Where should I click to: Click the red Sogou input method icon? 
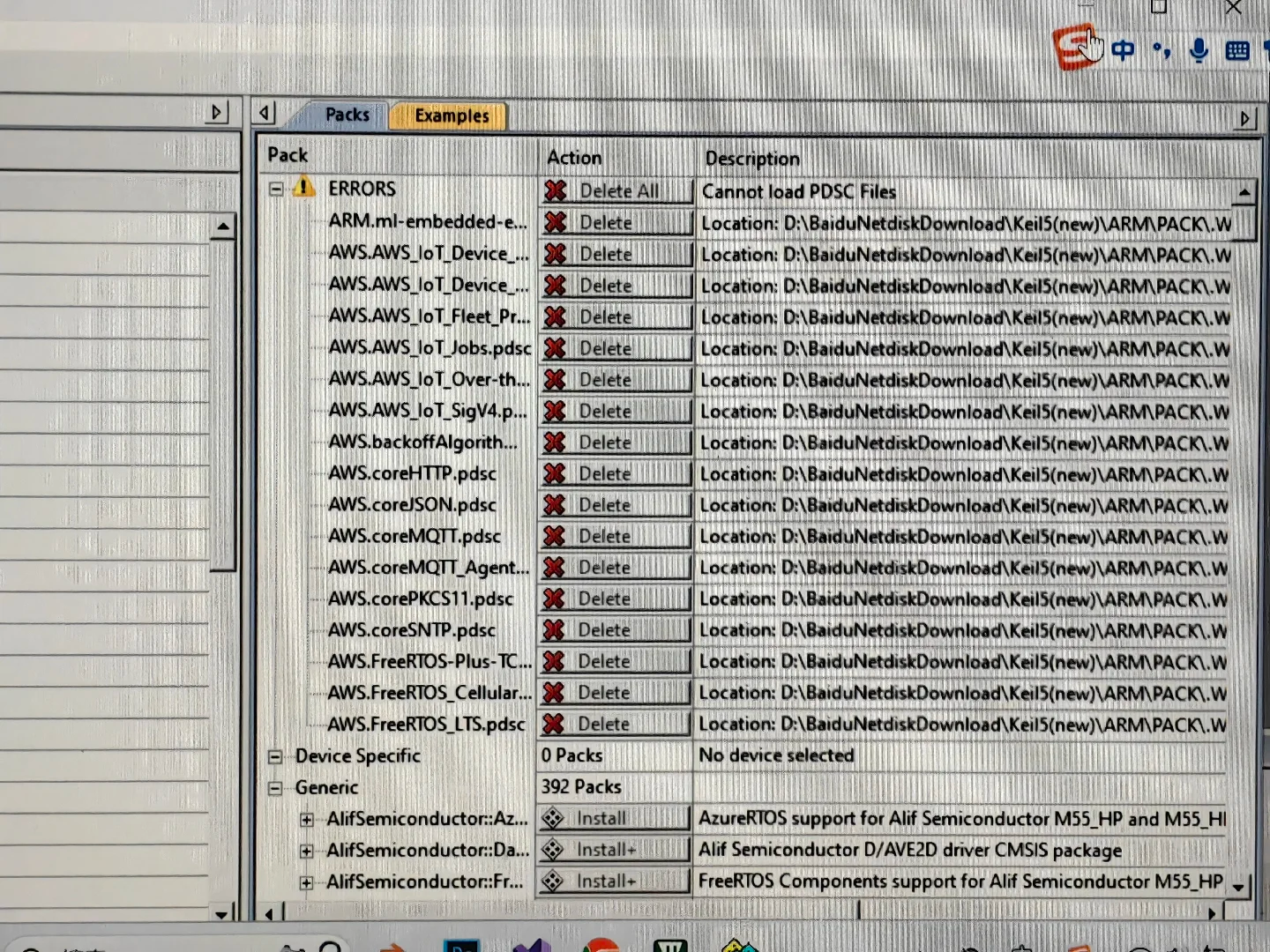tap(1074, 48)
